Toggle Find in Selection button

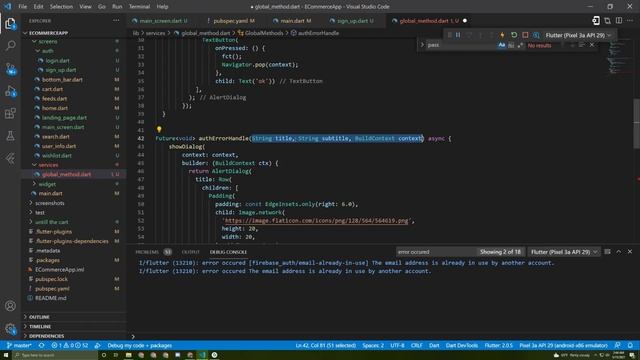[x=581, y=45]
